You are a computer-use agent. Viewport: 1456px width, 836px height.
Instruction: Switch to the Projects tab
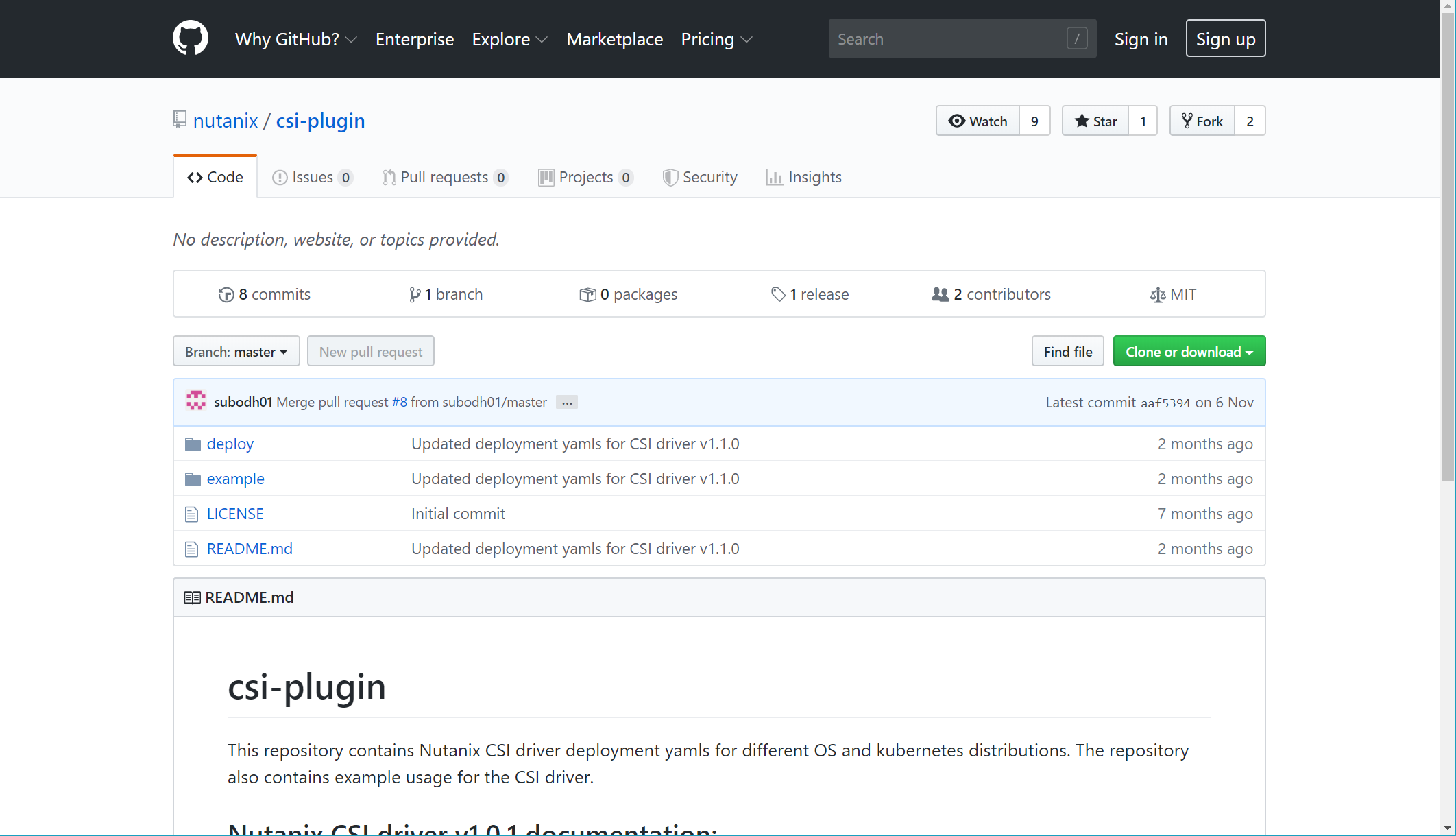pyautogui.click(x=585, y=177)
